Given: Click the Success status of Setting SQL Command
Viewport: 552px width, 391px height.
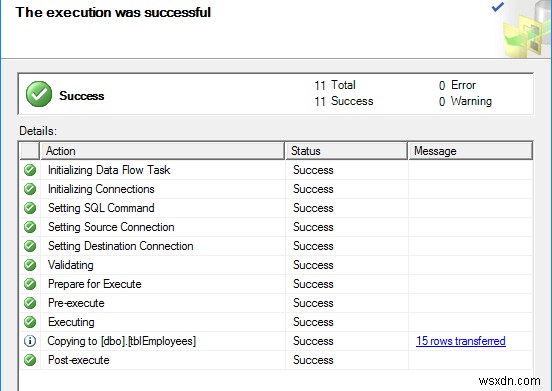Looking at the screenshot, I should tap(313, 208).
